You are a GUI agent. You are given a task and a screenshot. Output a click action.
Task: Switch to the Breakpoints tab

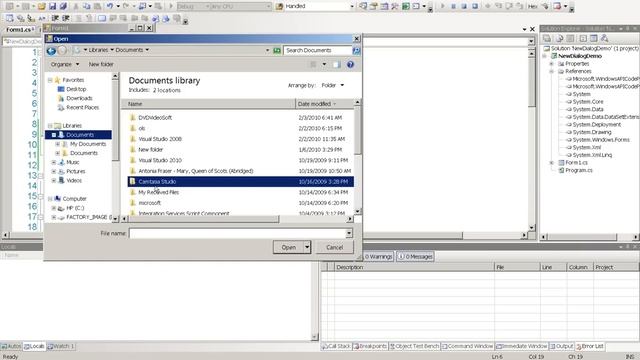(x=370, y=346)
